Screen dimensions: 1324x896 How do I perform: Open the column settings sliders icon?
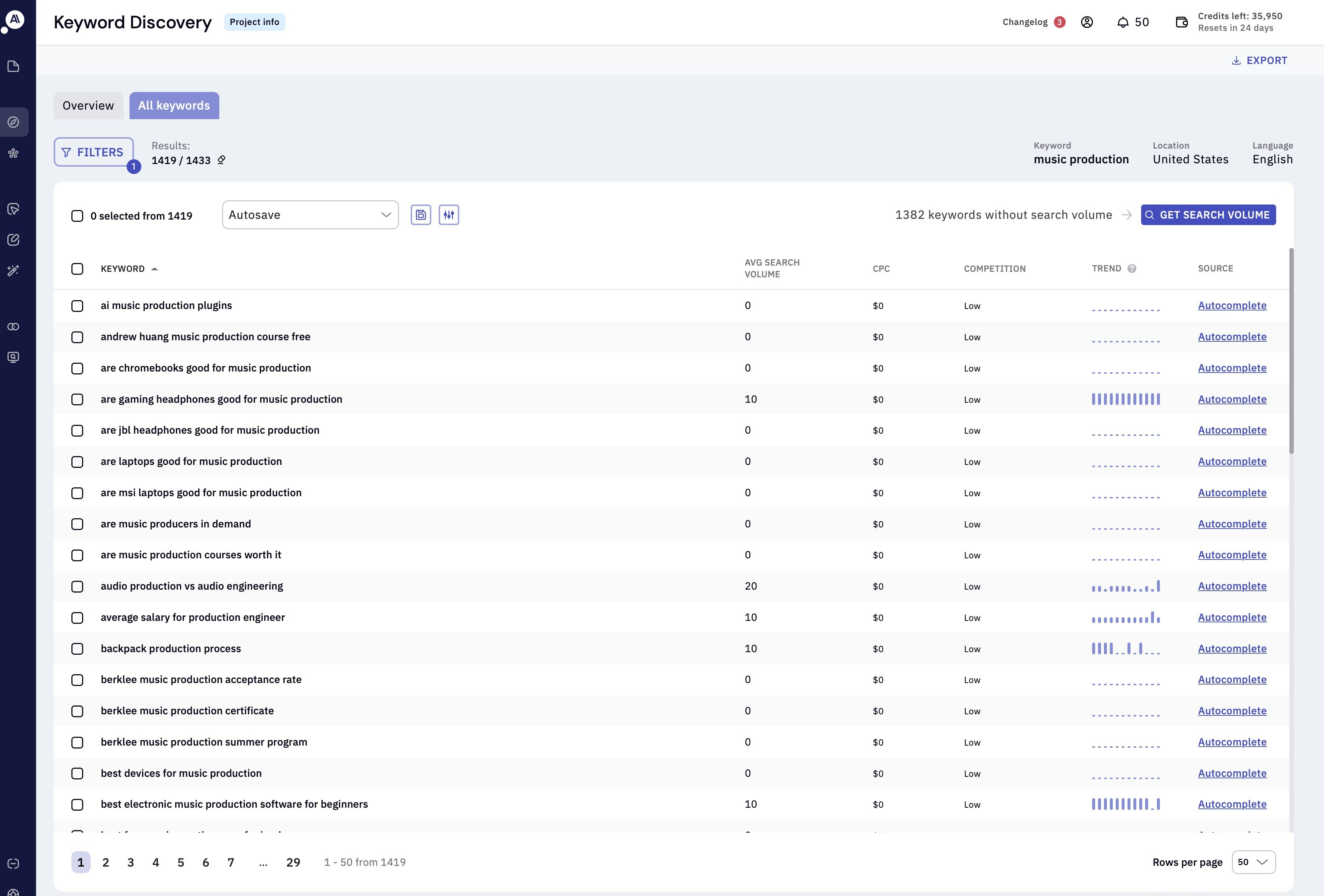[448, 215]
